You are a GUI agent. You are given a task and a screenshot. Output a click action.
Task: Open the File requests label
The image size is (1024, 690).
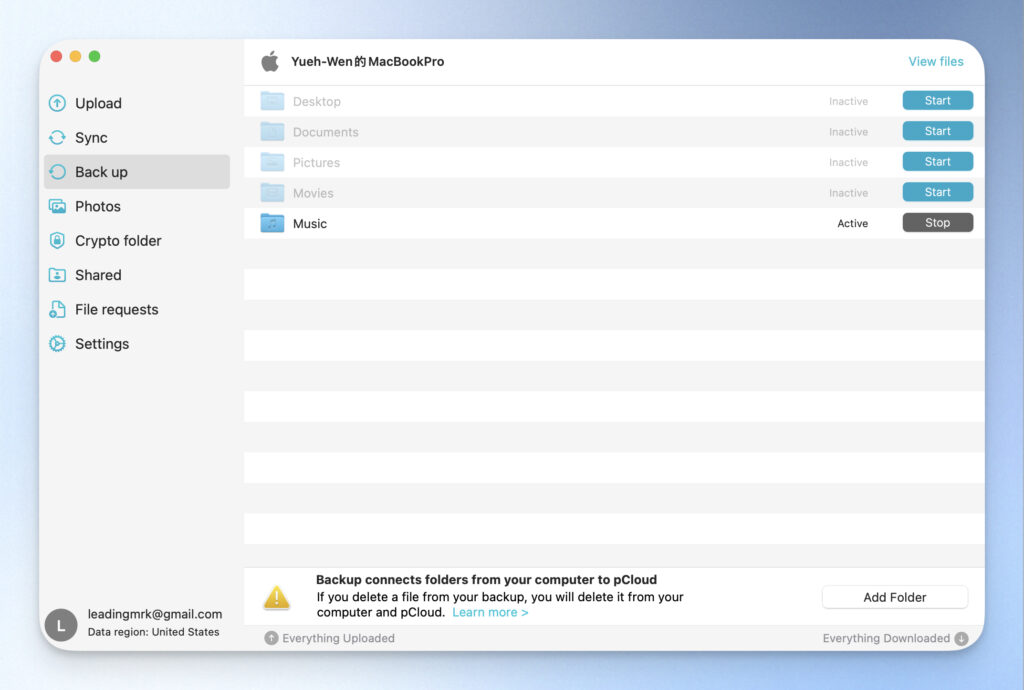click(x=117, y=309)
